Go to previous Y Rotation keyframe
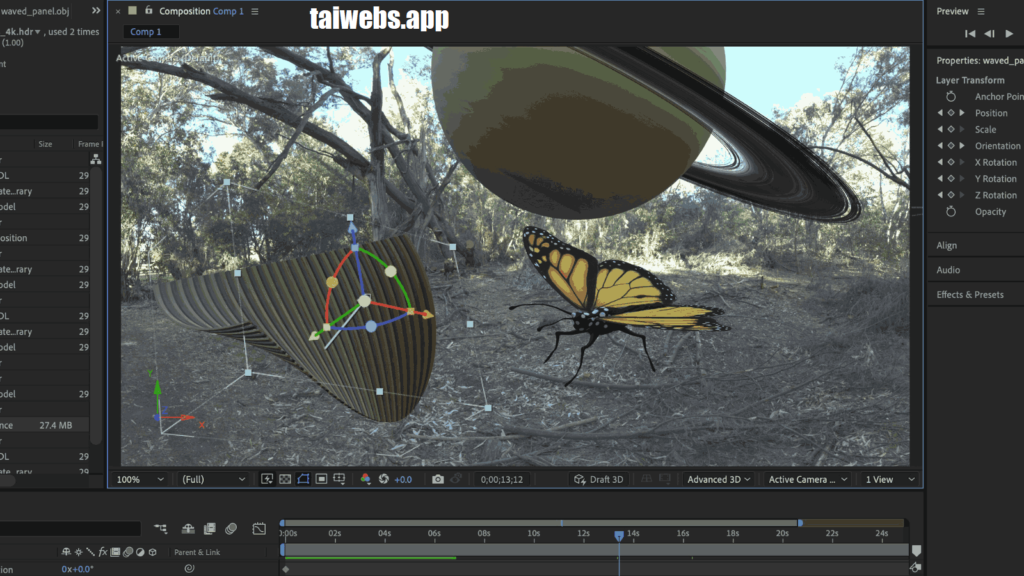This screenshot has height=576, width=1024. click(940, 178)
